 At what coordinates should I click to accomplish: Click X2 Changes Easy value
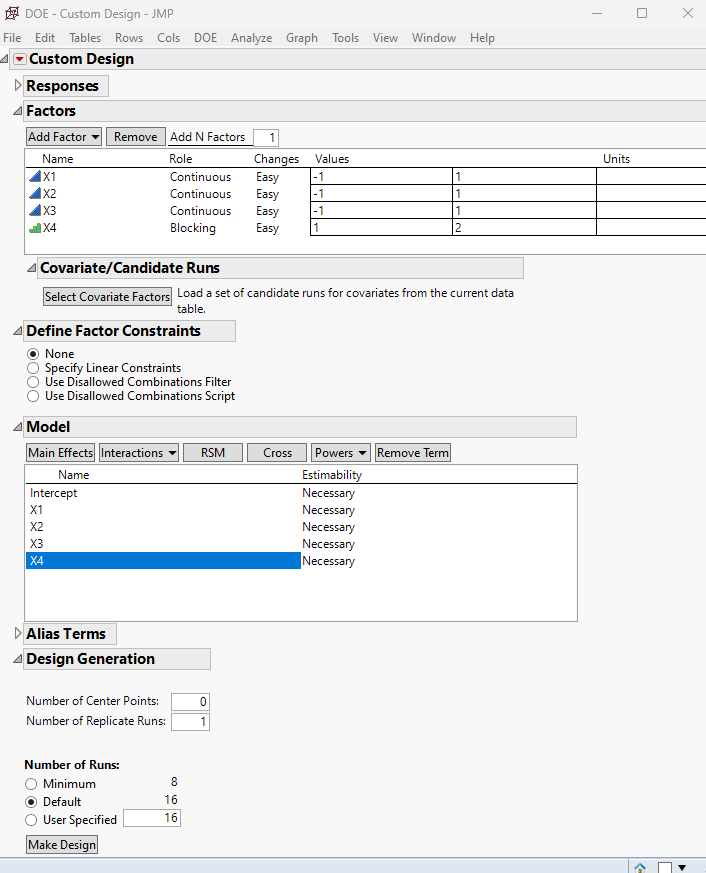pyautogui.click(x=267, y=194)
